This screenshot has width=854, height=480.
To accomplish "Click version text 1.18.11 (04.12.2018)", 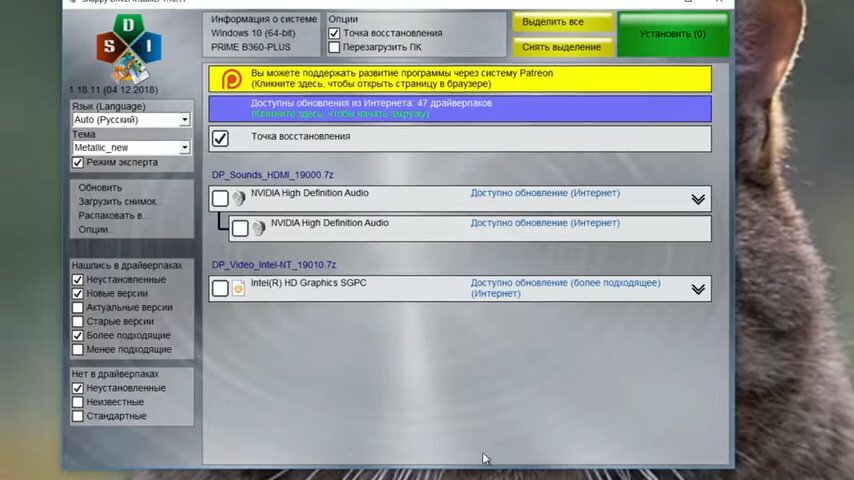I will point(113,90).
